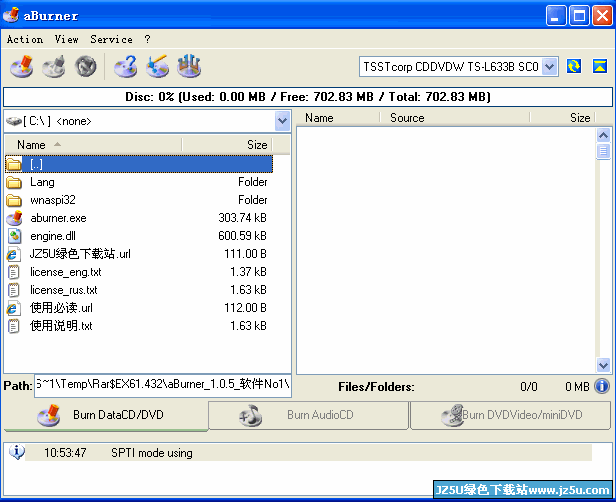Click the eject drive icon
Viewport: 616px width, 502px height.
click(599, 66)
